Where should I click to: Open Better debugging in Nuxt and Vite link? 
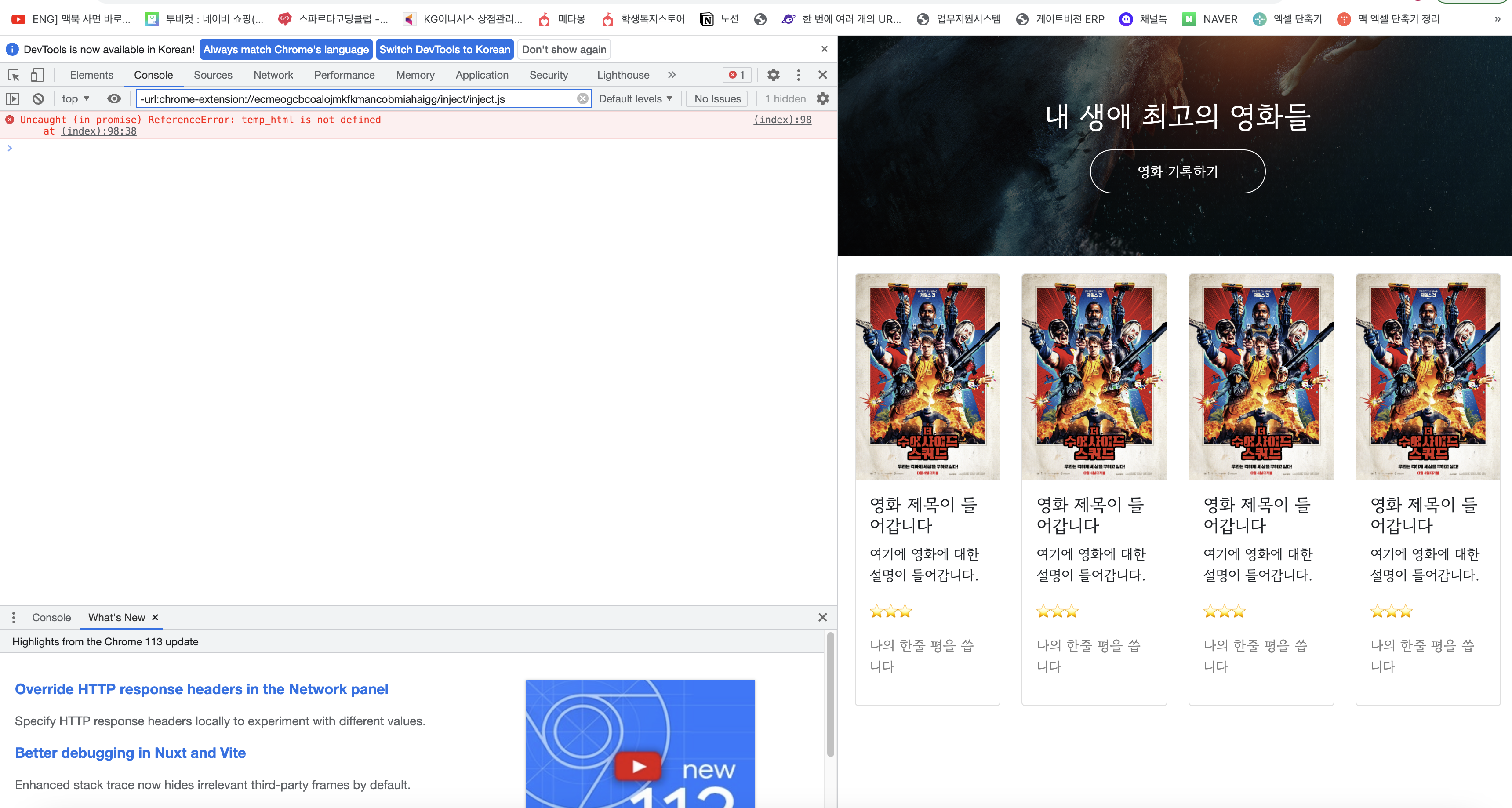(130, 753)
